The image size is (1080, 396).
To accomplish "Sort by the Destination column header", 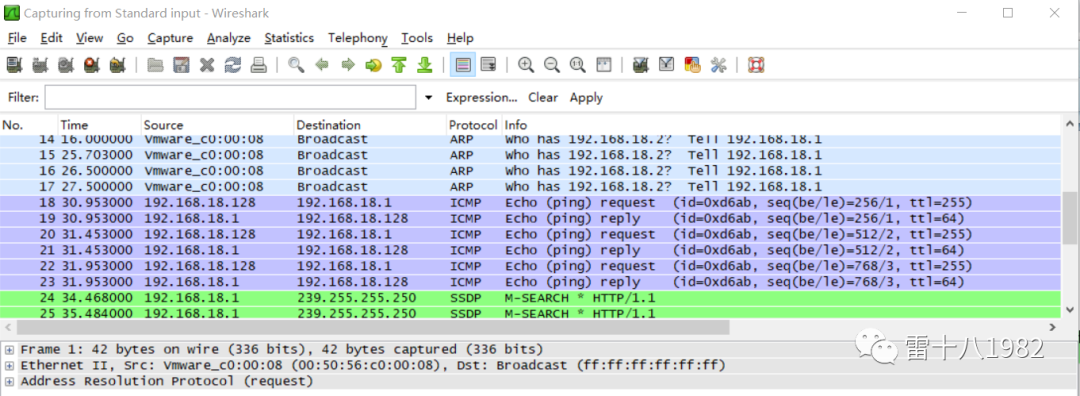I will point(370,125).
